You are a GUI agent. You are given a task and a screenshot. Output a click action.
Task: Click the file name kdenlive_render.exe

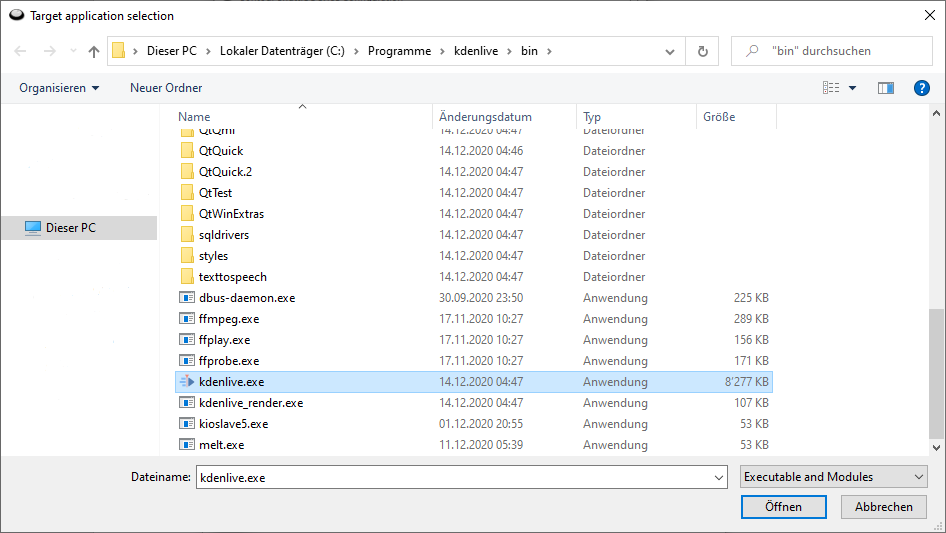point(251,403)
